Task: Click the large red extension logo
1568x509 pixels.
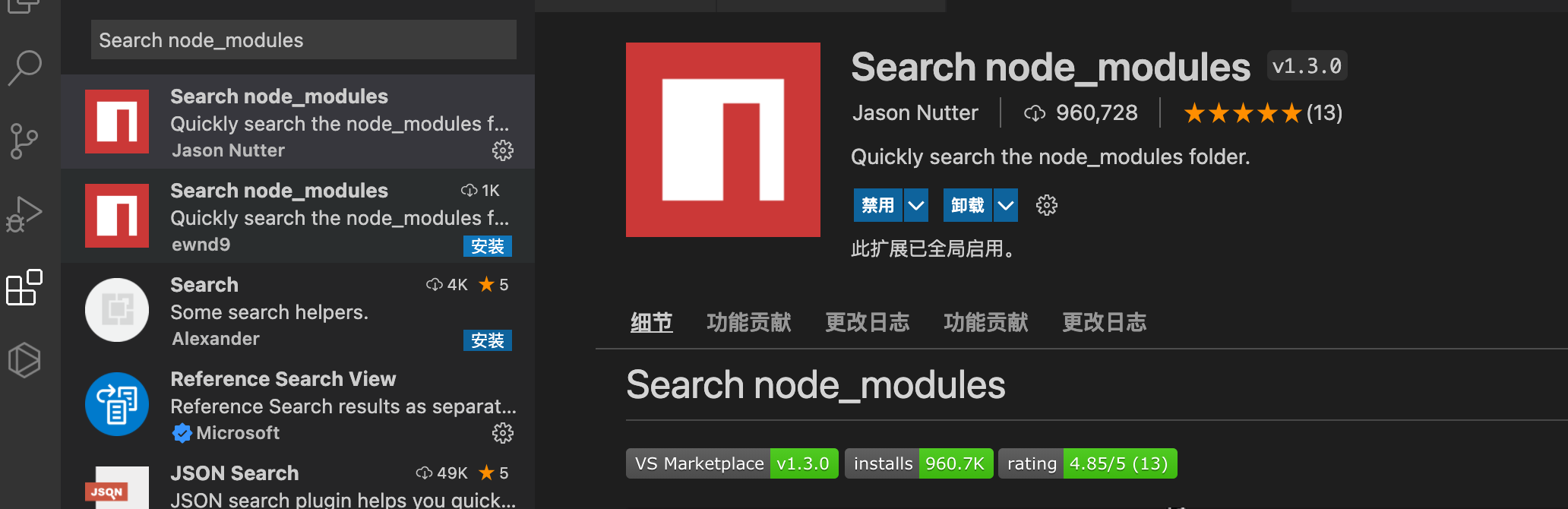Action: 723,140
